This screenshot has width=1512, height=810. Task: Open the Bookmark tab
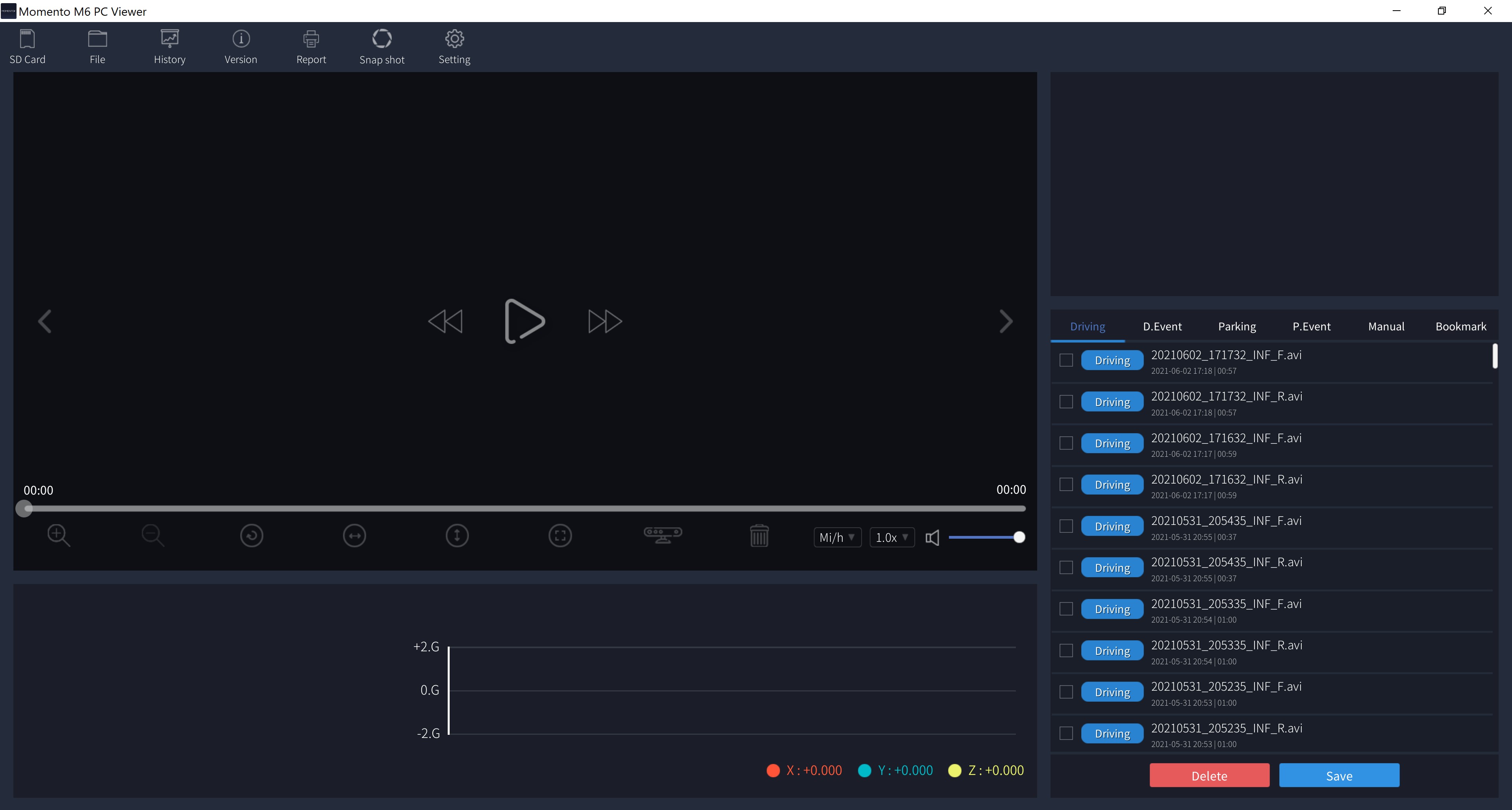(x=1461, y=326)
